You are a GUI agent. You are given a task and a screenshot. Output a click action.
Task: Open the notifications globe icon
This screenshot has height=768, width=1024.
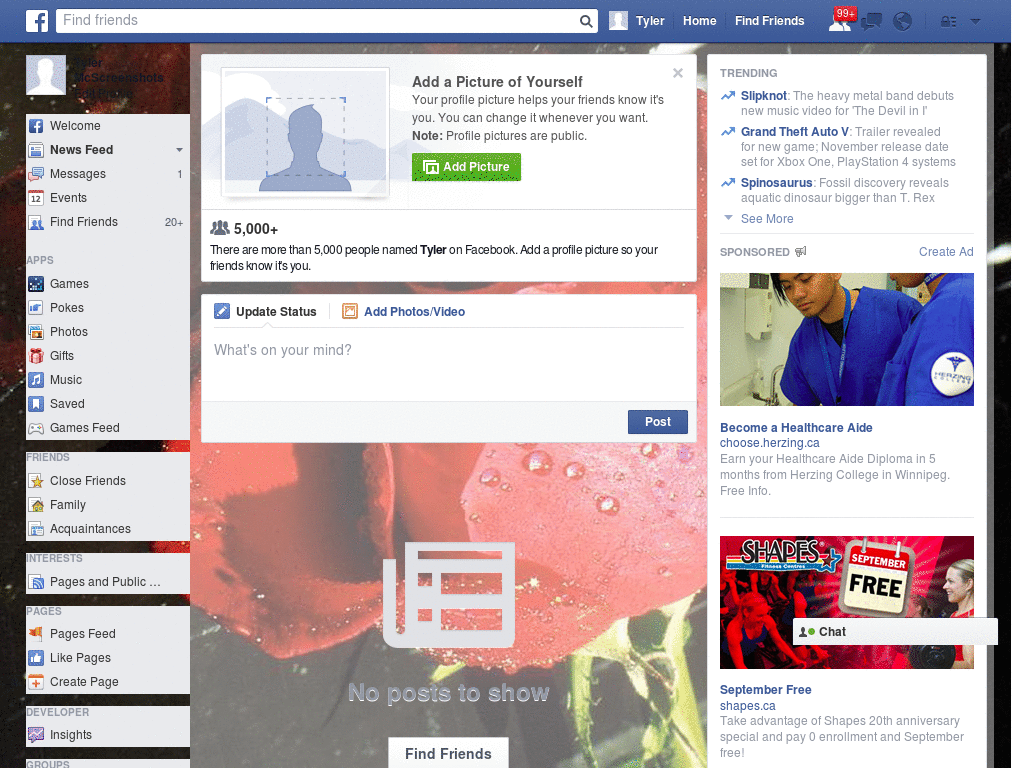click(x=903, y=22)
